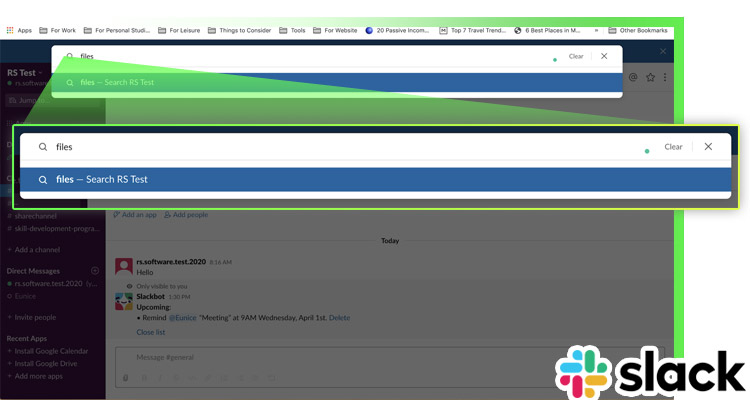The height and width of the screenshot is (400, 750).
Task: Expand the bookmarks overflow chevron
Action: [x=596, y=30]
